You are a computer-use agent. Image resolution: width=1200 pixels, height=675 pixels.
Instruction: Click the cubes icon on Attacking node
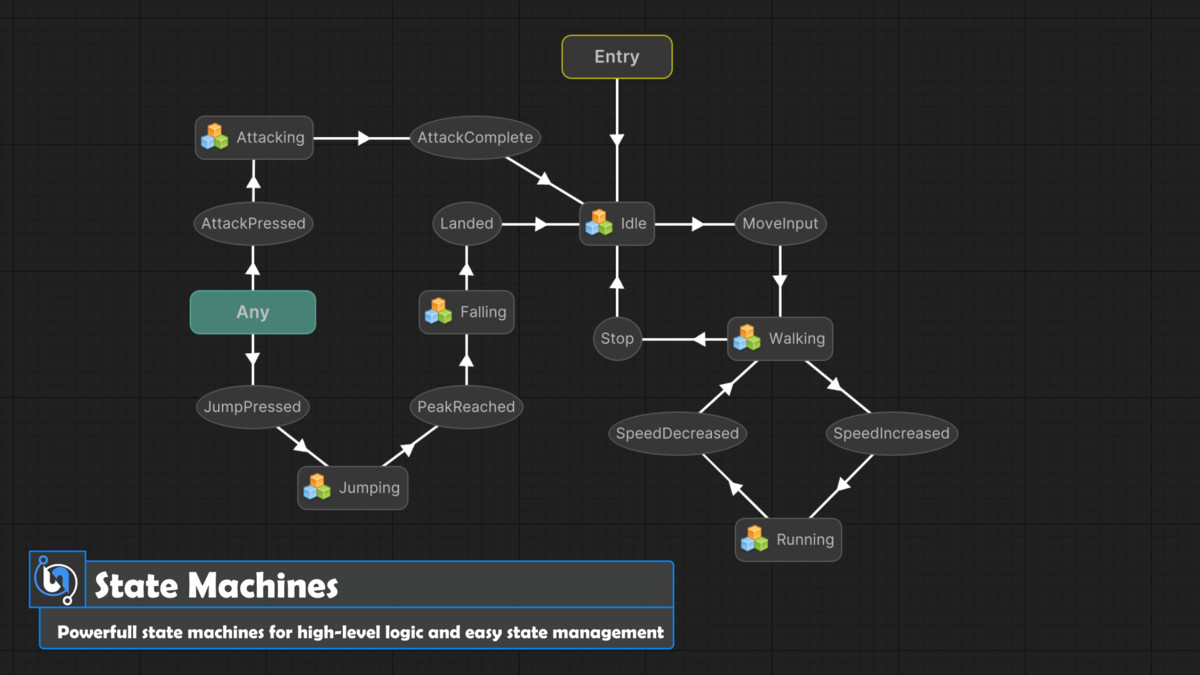click(x=215, y=137)
